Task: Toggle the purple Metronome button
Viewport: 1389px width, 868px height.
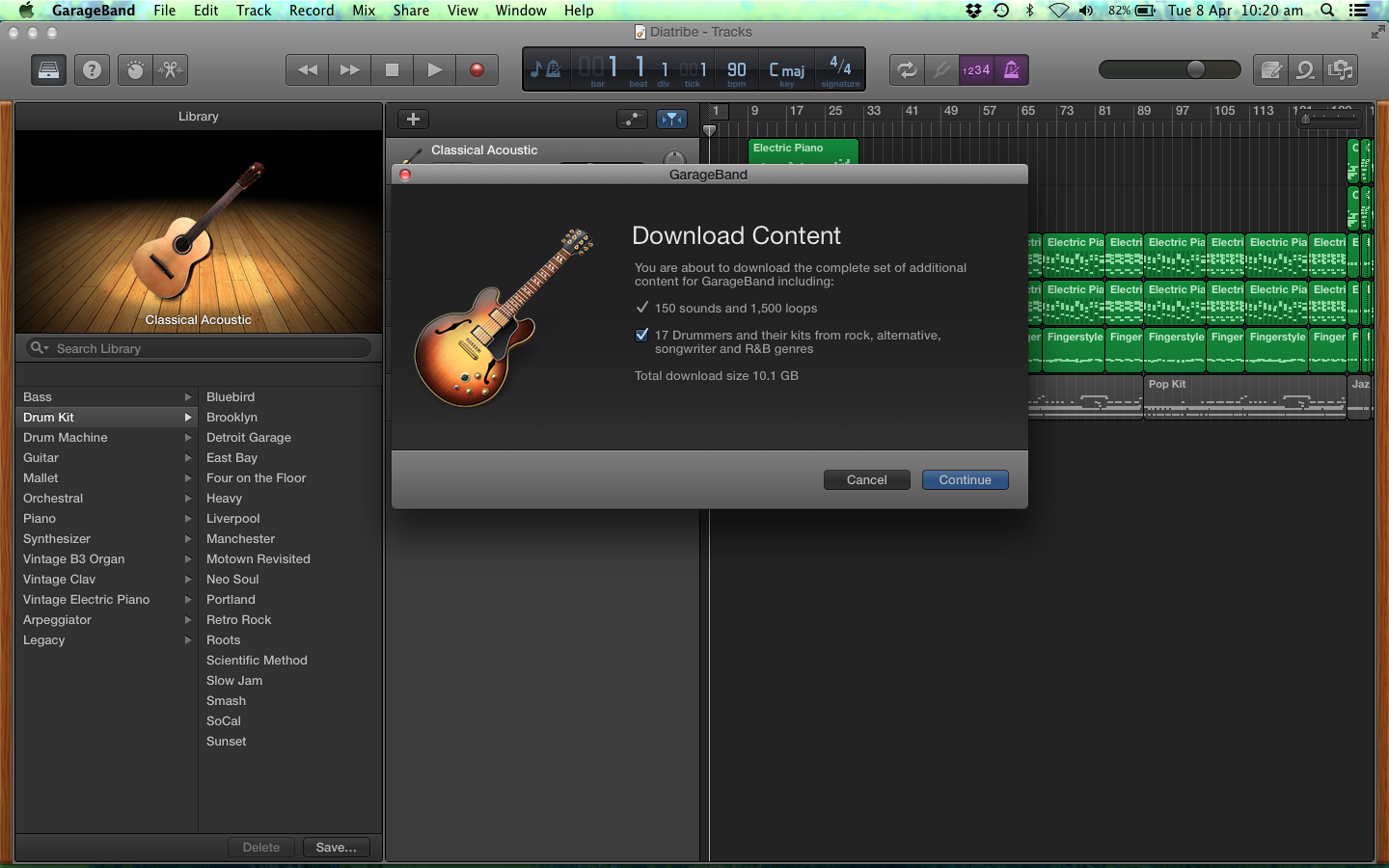Action: click(1011, 70)
